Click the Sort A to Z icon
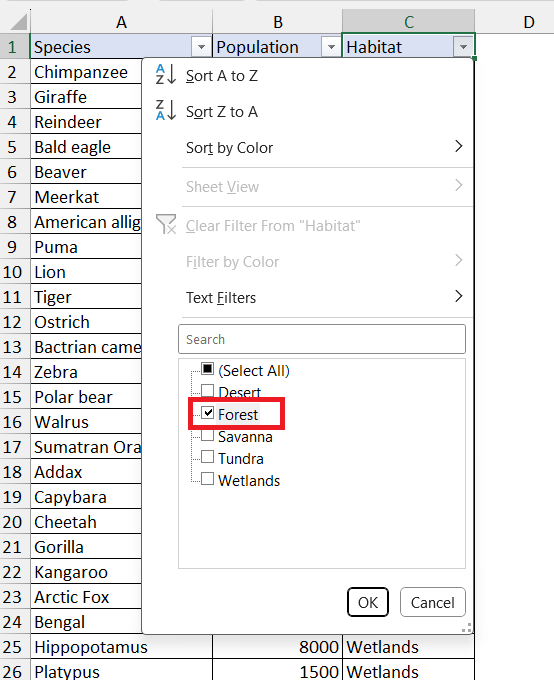Screen dimensions: 554x680 click(x=166, y=75)
